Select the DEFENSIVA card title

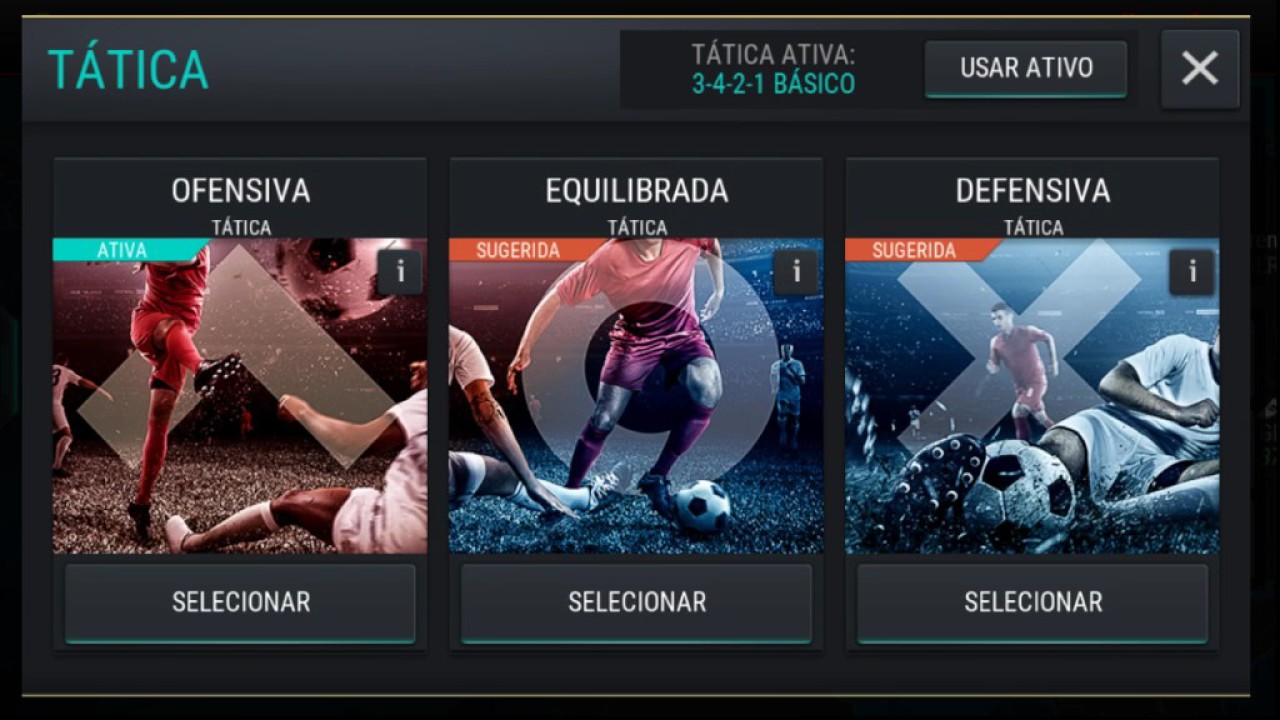point(1033,191)
